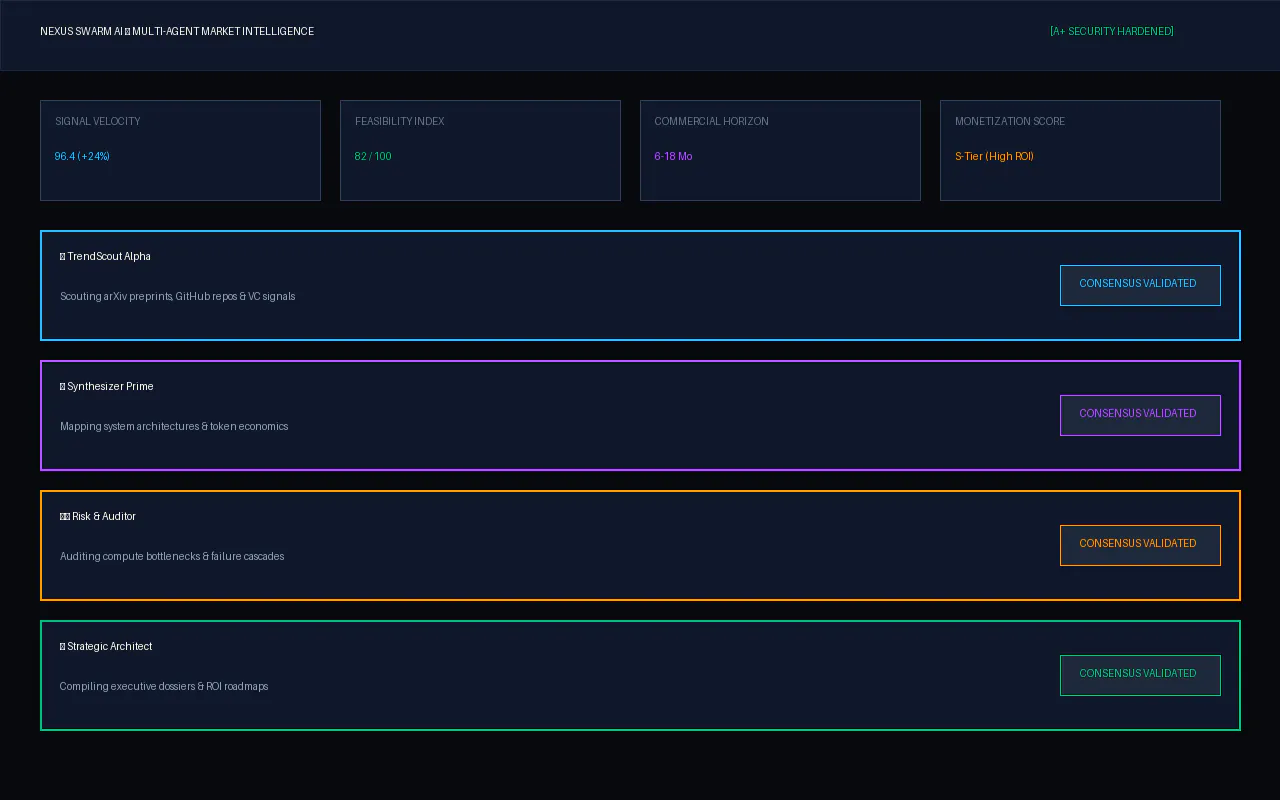
Task: Click the 6-18 Mo value
Action: click(x=673, y=157)
